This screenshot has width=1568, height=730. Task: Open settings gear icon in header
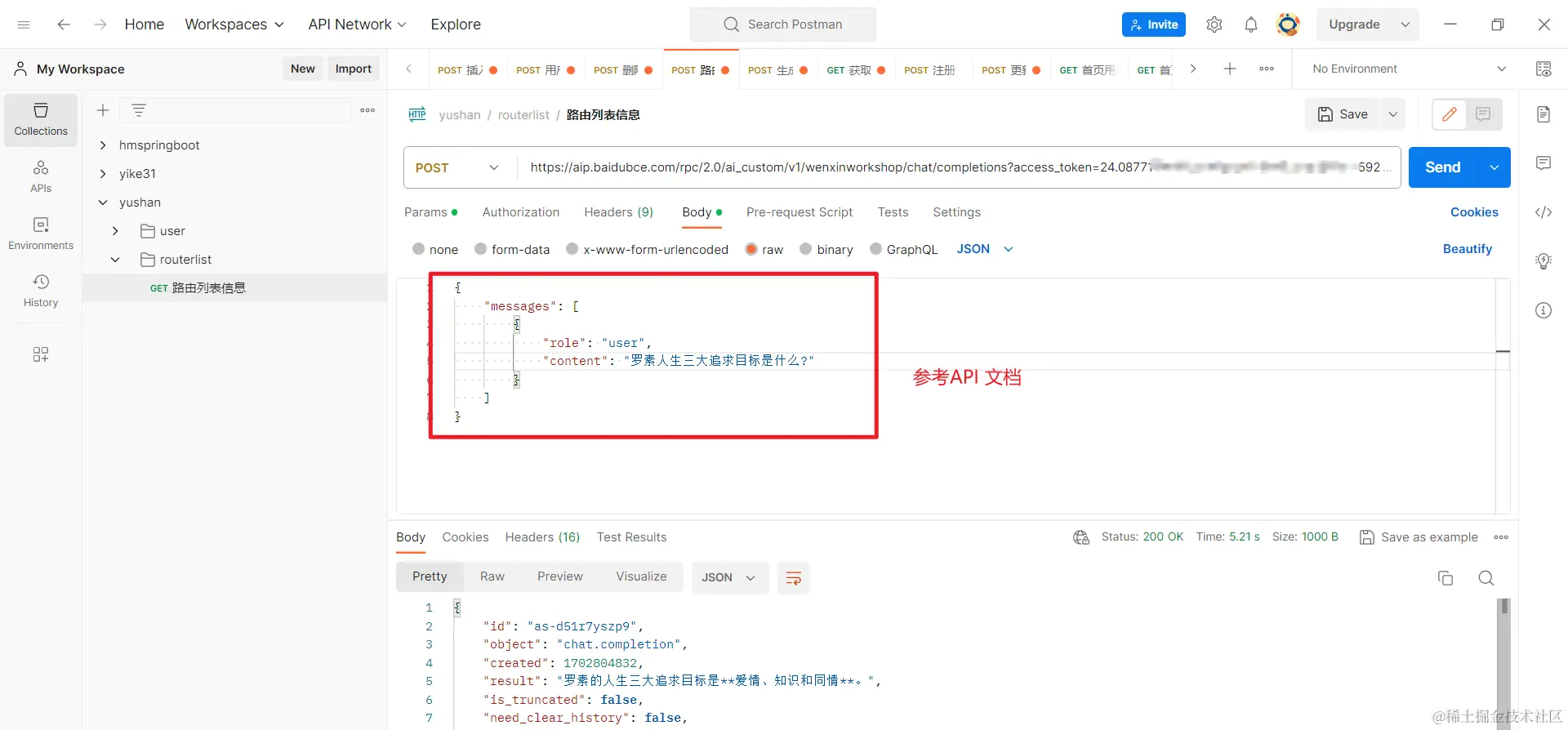(x=1214, y=24)
